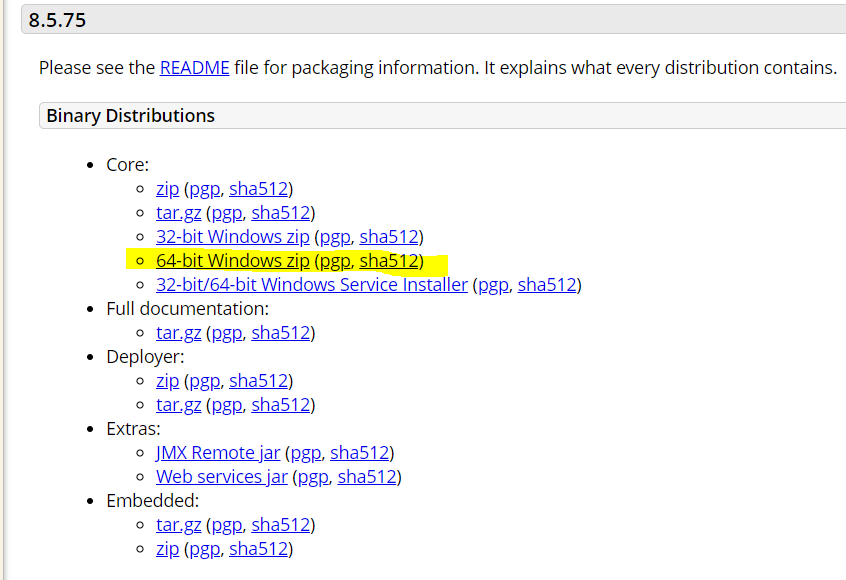Open pgp link for 32-bit Windows zip

tap(335, 237)
